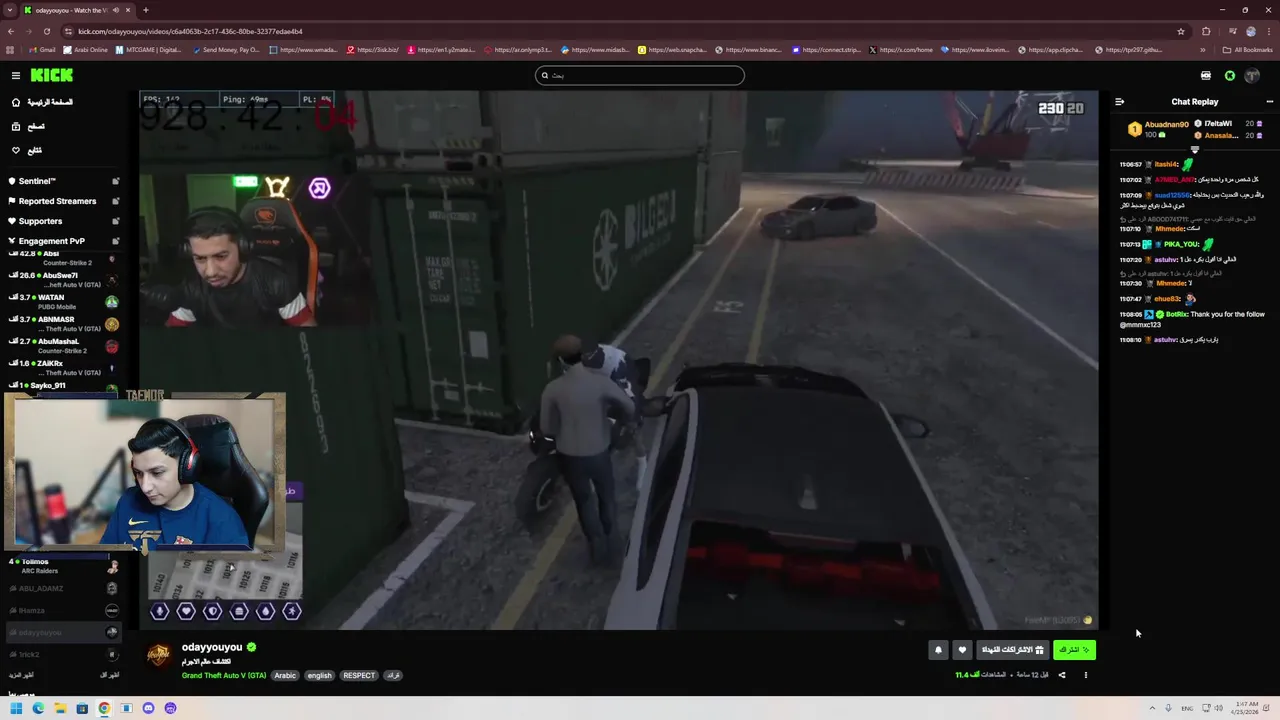Open recommended channel ZAiKRx
Image resolution: width=1280 pixels, height=720 pixels.
(63, 368)
